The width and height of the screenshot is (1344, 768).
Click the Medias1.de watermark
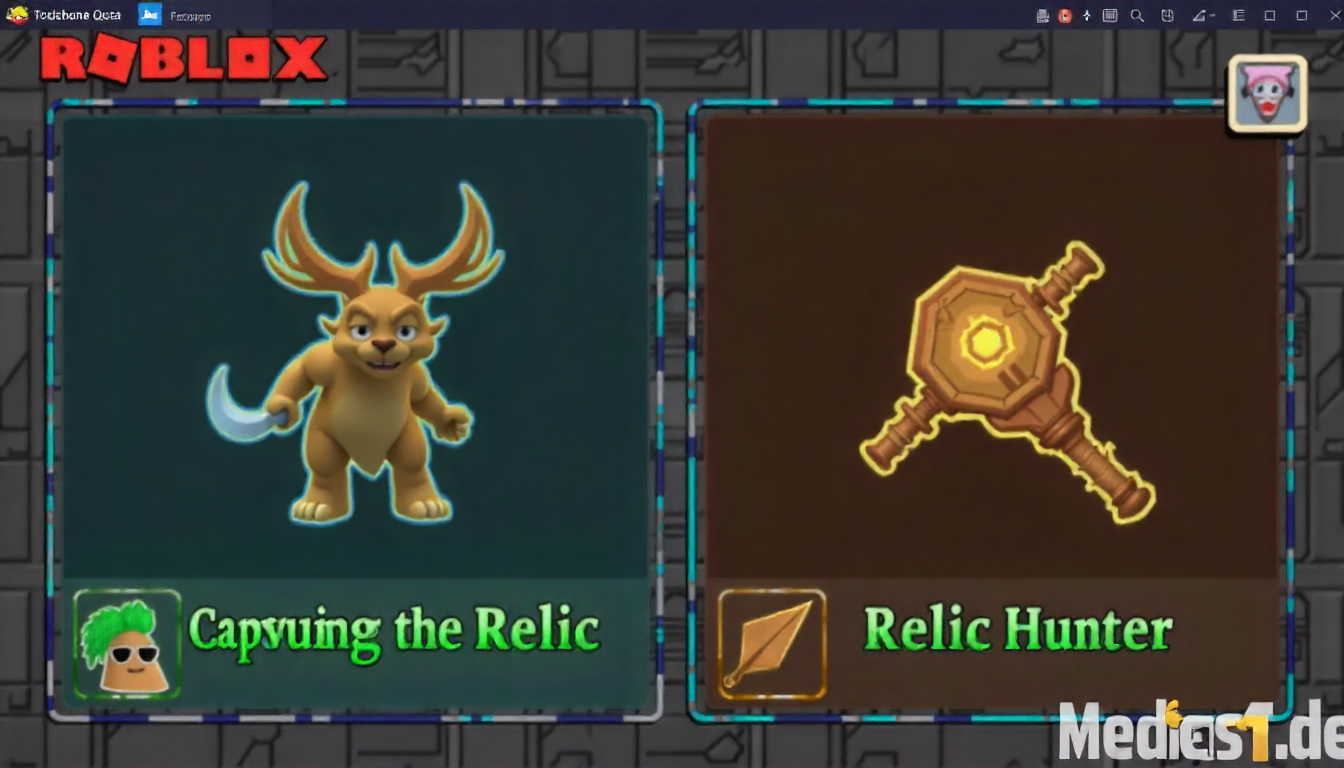1200,730
